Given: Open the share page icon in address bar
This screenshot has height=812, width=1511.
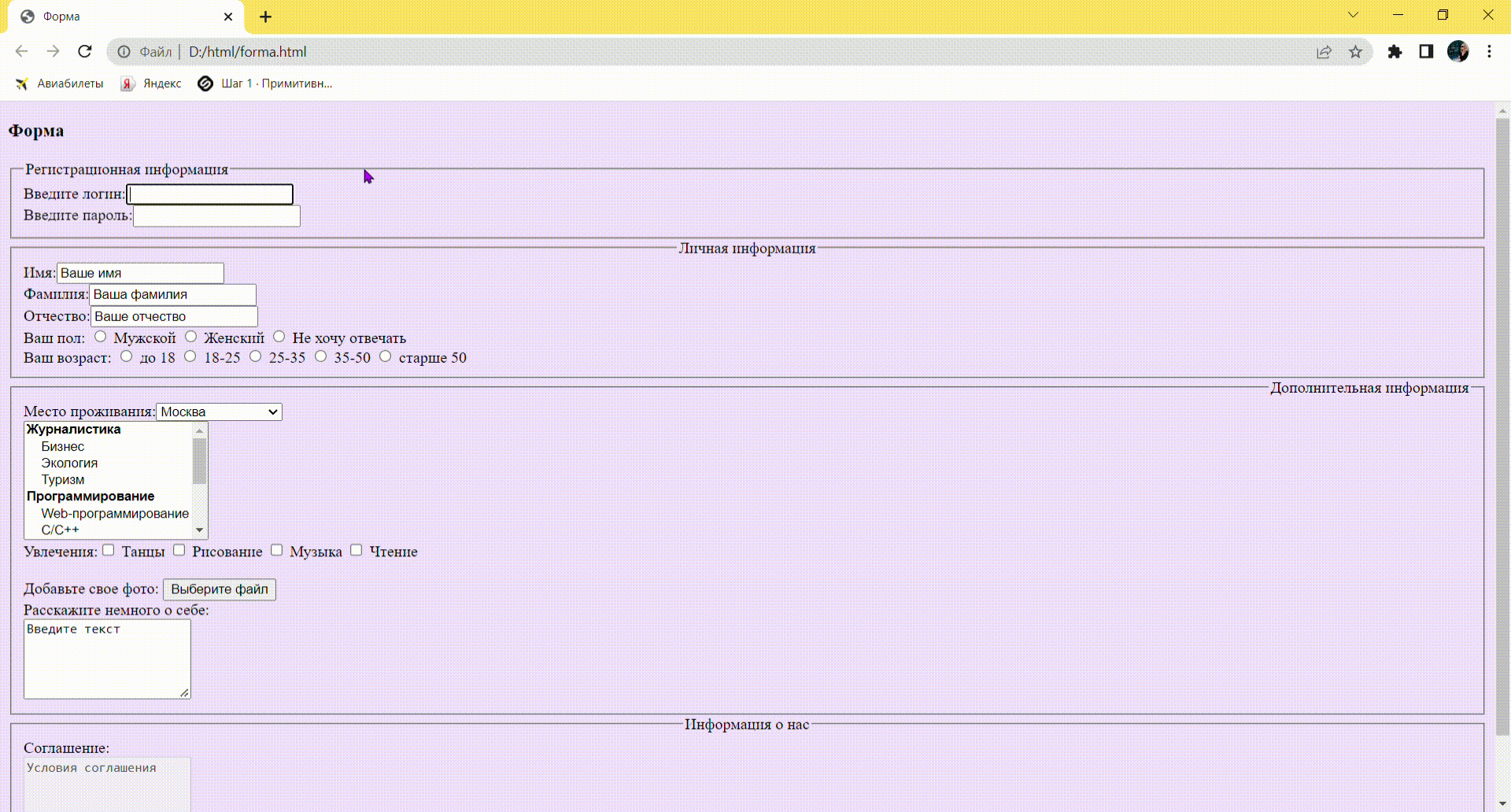Looking at the screenshot, I should click(x=1324, y=52).
